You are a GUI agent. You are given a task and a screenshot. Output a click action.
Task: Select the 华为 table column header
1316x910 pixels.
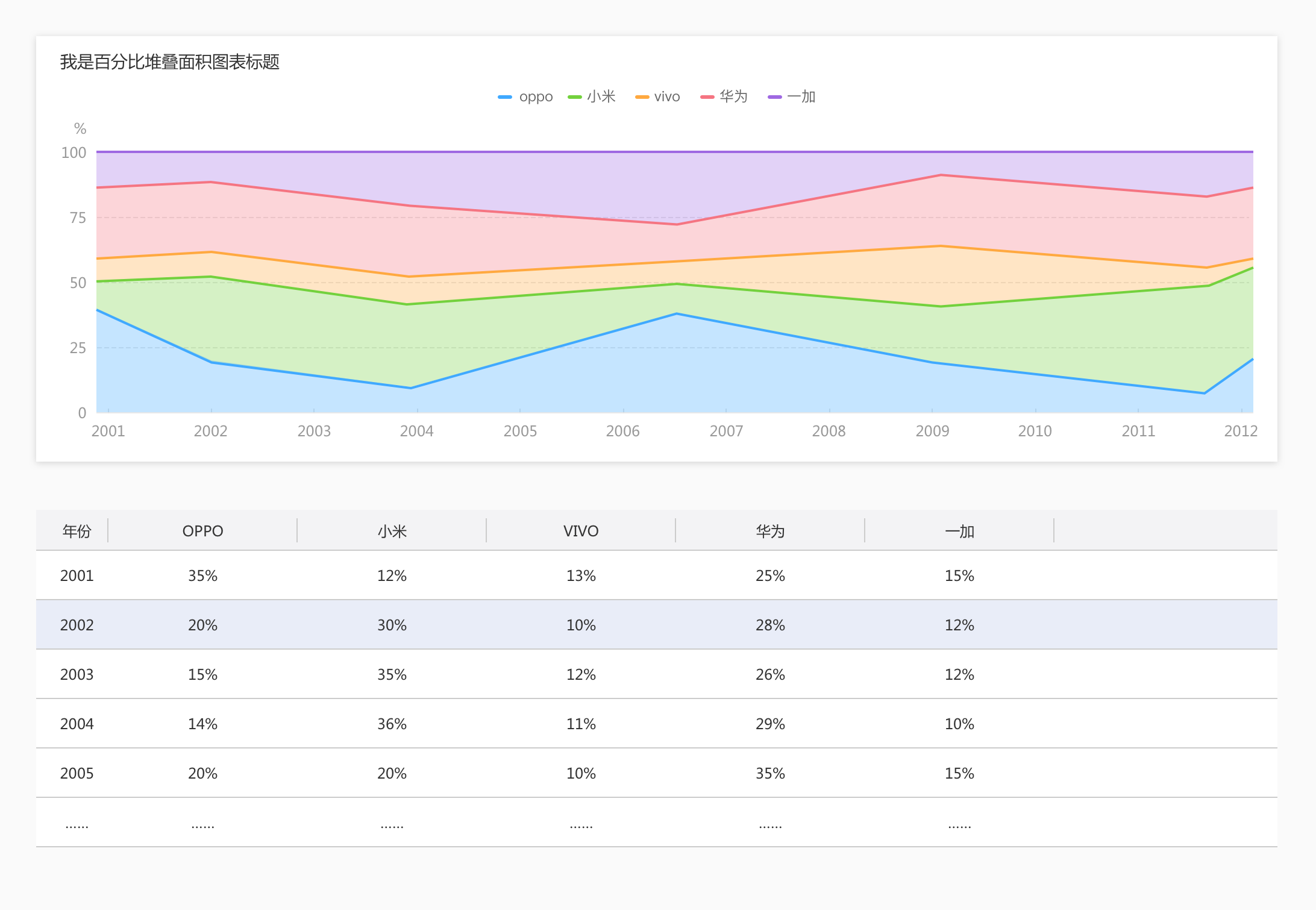tap(770, 531)
